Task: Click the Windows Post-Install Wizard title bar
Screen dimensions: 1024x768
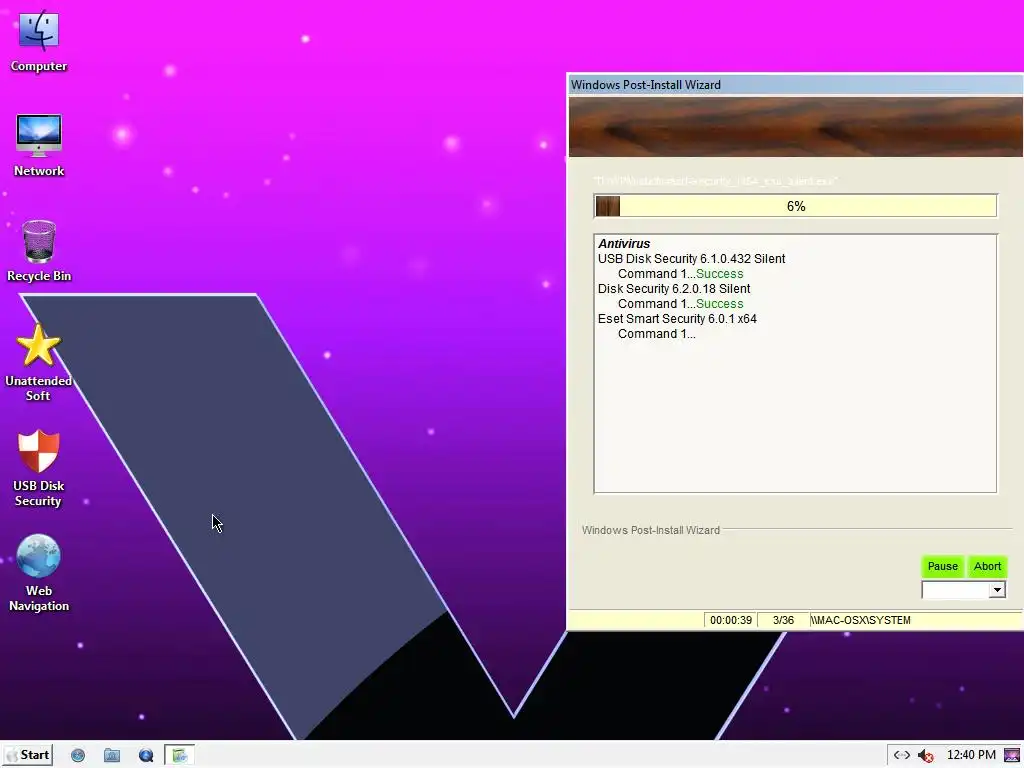Action: (x=795, y=85)
